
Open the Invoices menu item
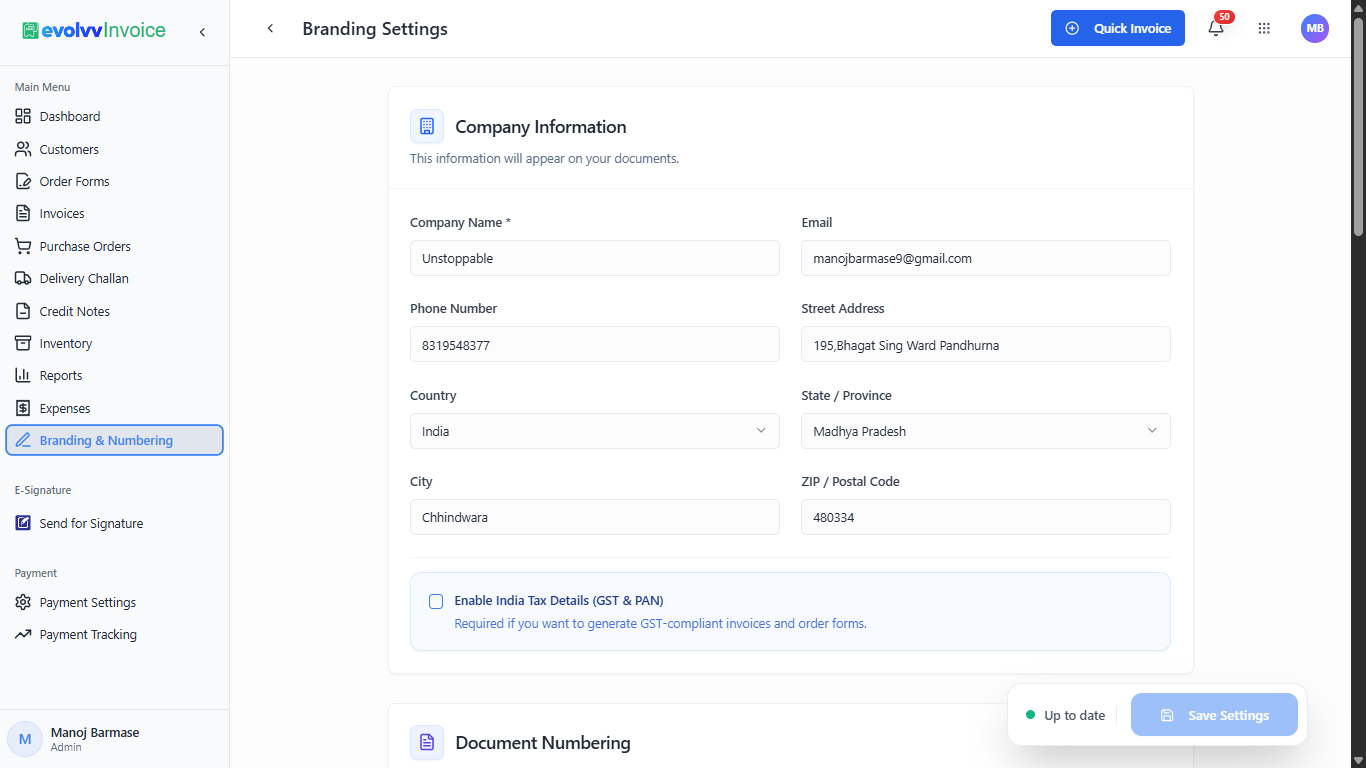tap(114, 213)
